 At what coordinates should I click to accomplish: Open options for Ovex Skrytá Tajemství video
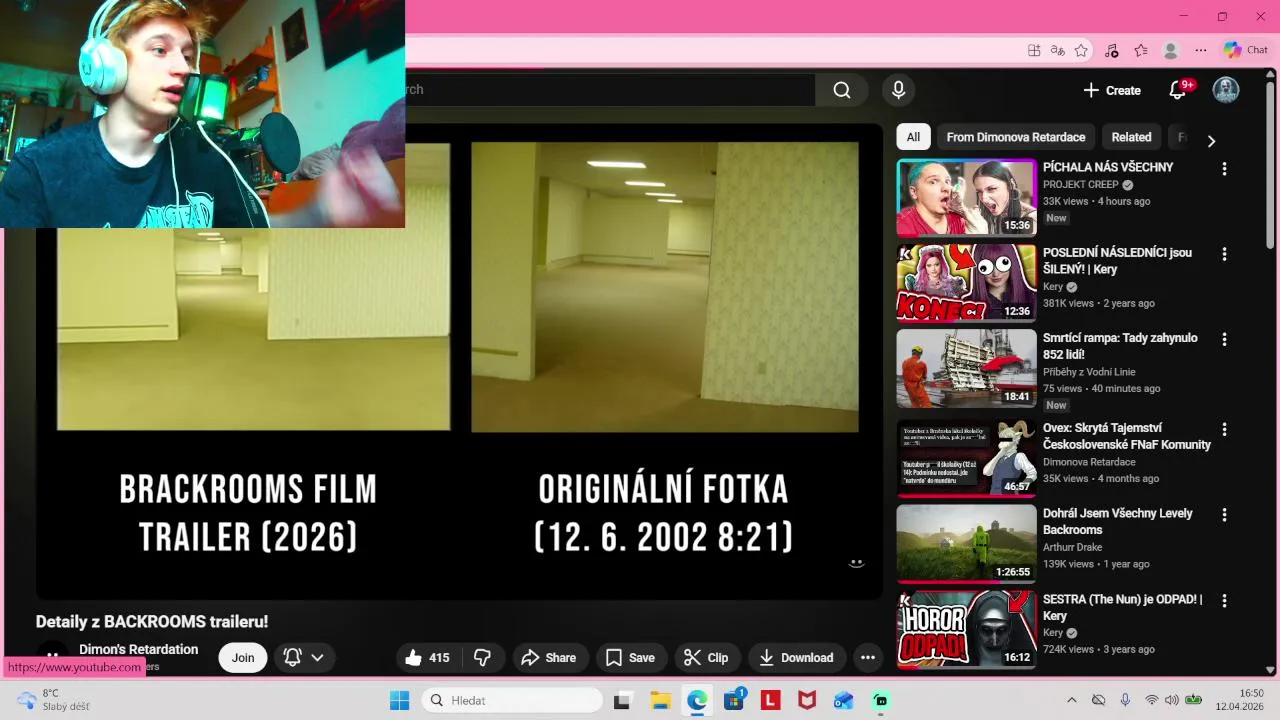(x=1224, y=430)
